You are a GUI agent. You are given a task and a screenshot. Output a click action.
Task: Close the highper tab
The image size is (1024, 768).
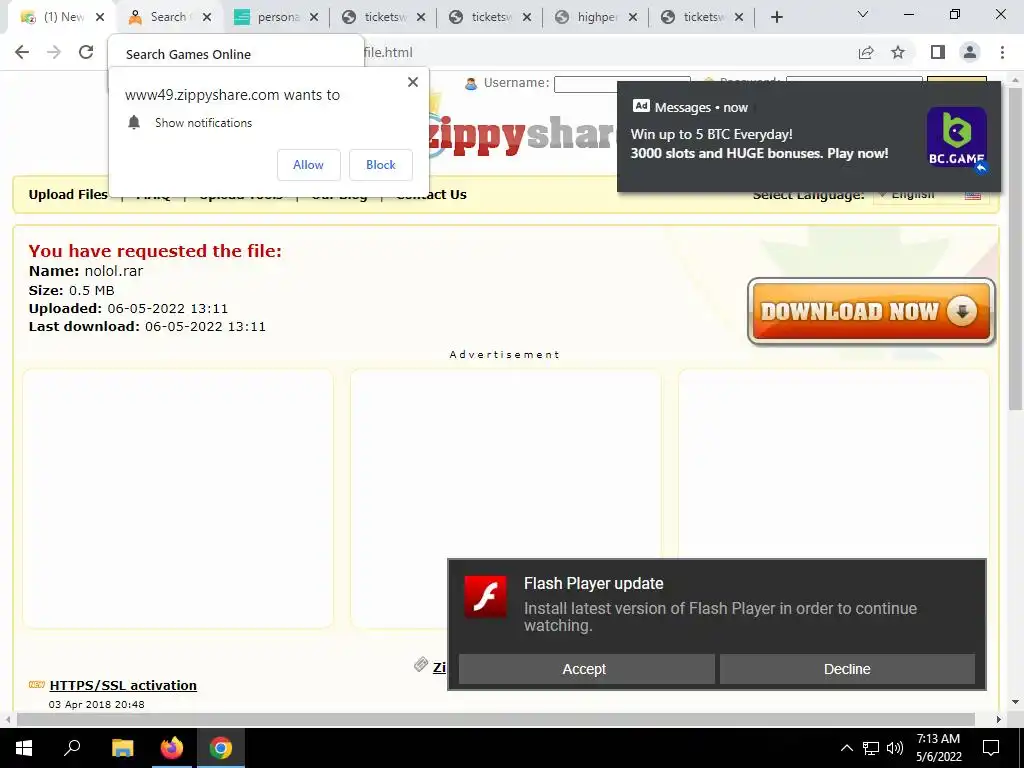pyautogui.click(x=633, y=17)
